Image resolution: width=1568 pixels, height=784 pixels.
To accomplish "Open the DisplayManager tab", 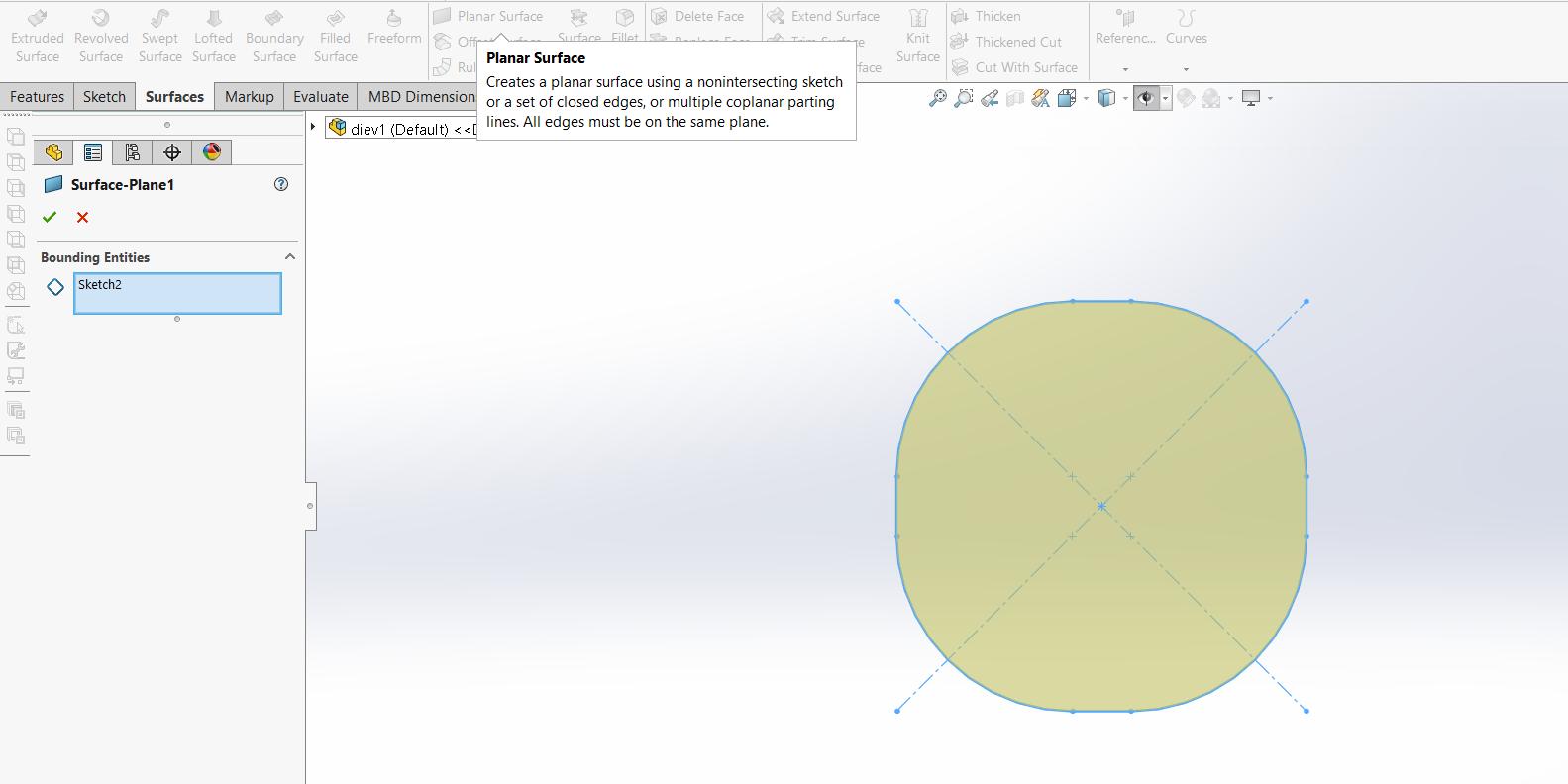I will tap(212, 152).
